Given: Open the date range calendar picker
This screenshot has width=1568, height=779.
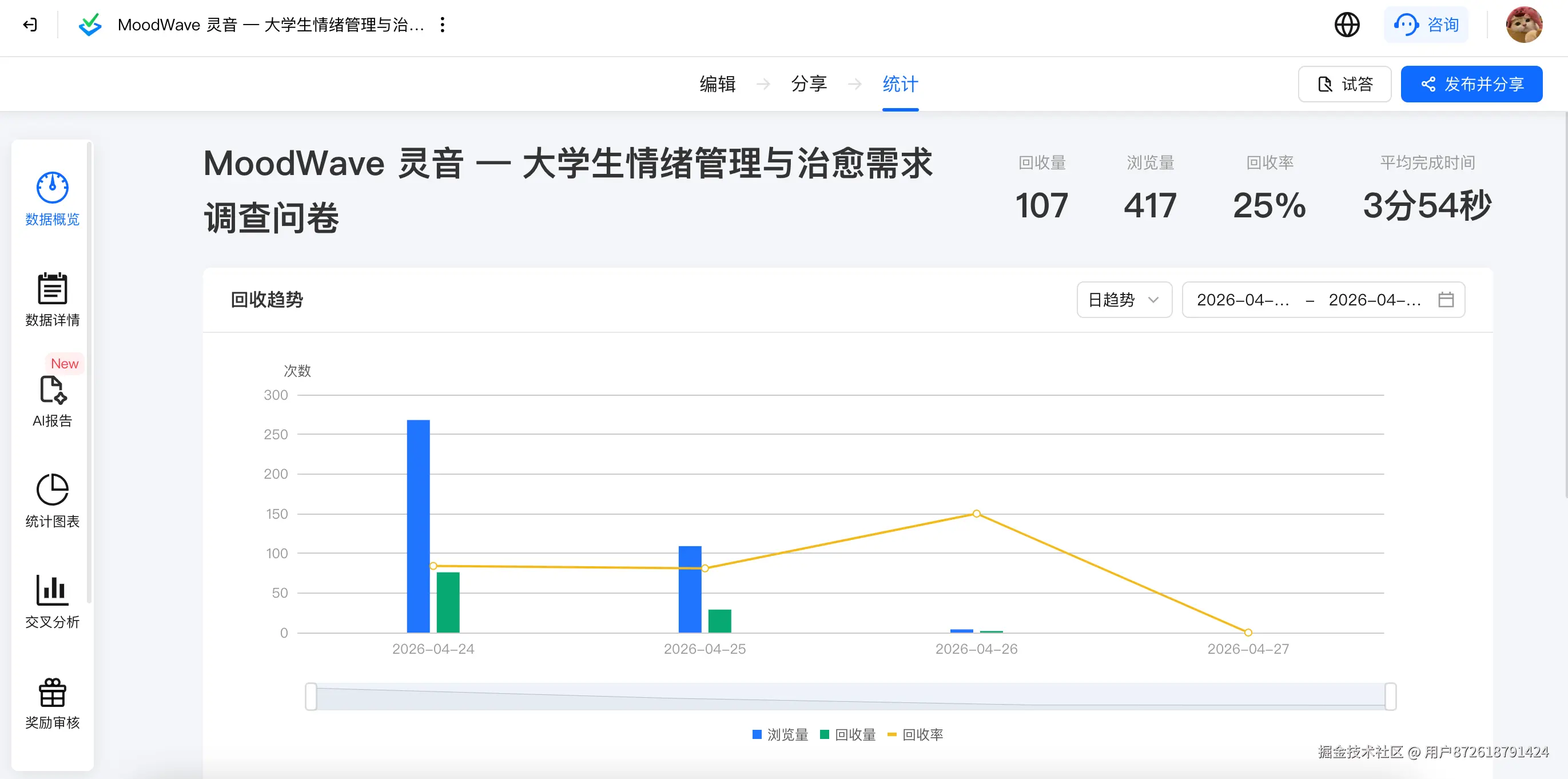Looking at the screenshot, I should click(x=1446, y=300).
